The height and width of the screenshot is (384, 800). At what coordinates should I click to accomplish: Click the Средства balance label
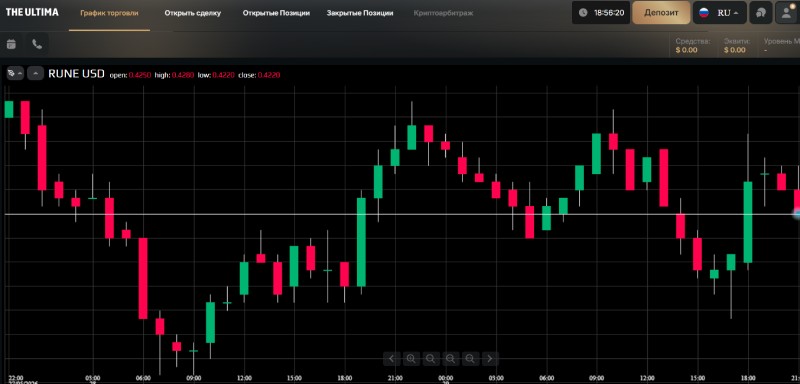(x=693, y=41)
